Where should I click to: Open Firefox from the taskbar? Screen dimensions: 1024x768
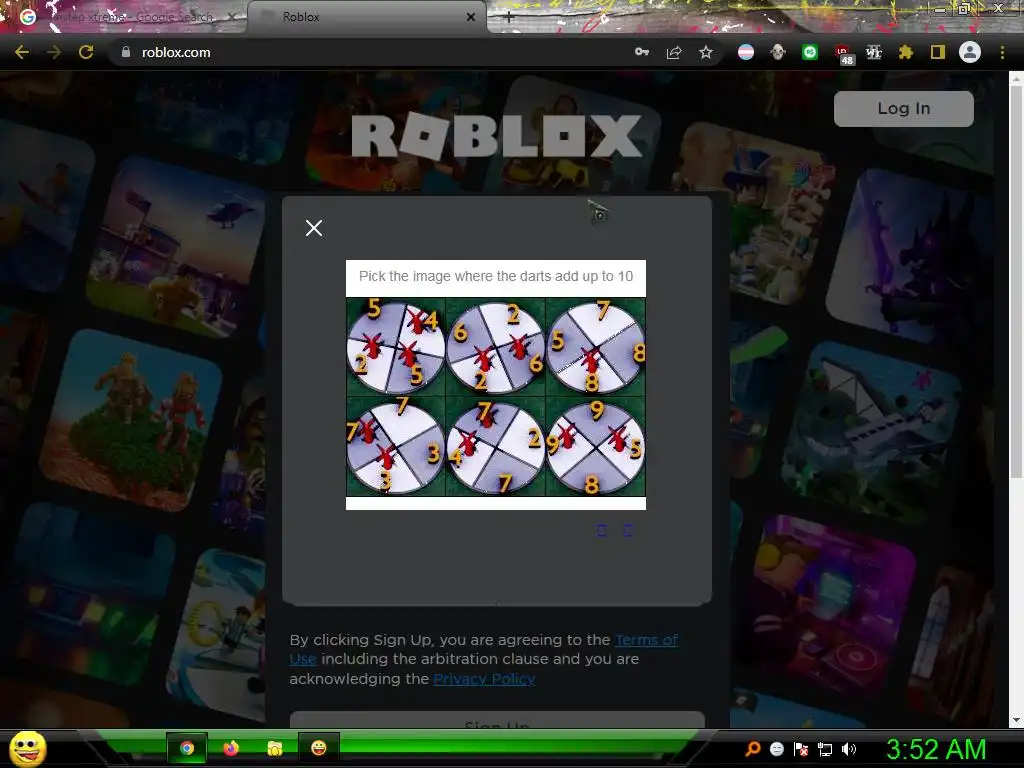click(x=231, y=748)
